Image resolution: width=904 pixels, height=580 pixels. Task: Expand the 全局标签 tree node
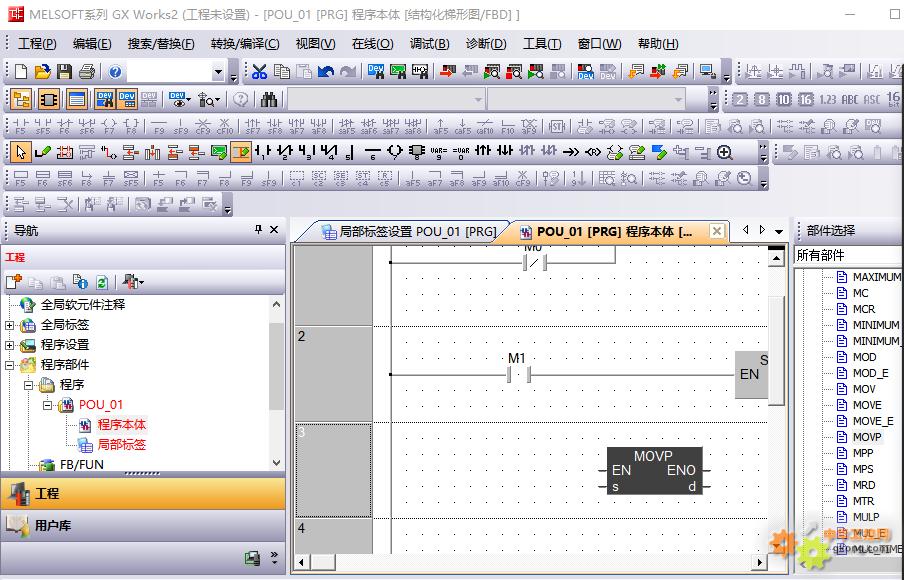click(x=9, y=325)
